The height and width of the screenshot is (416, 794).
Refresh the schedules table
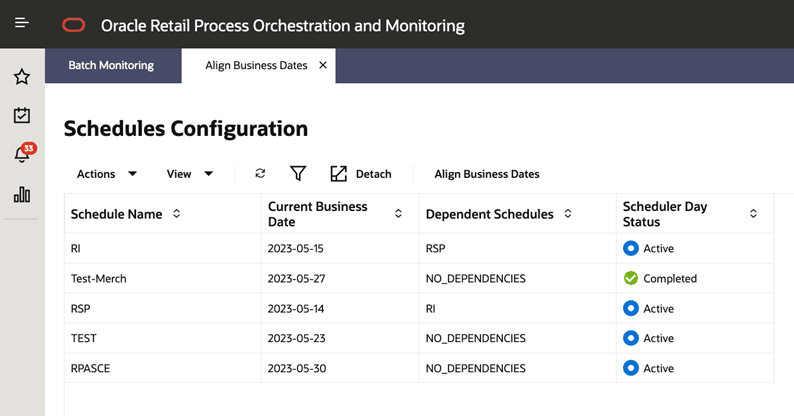(260, 174)
